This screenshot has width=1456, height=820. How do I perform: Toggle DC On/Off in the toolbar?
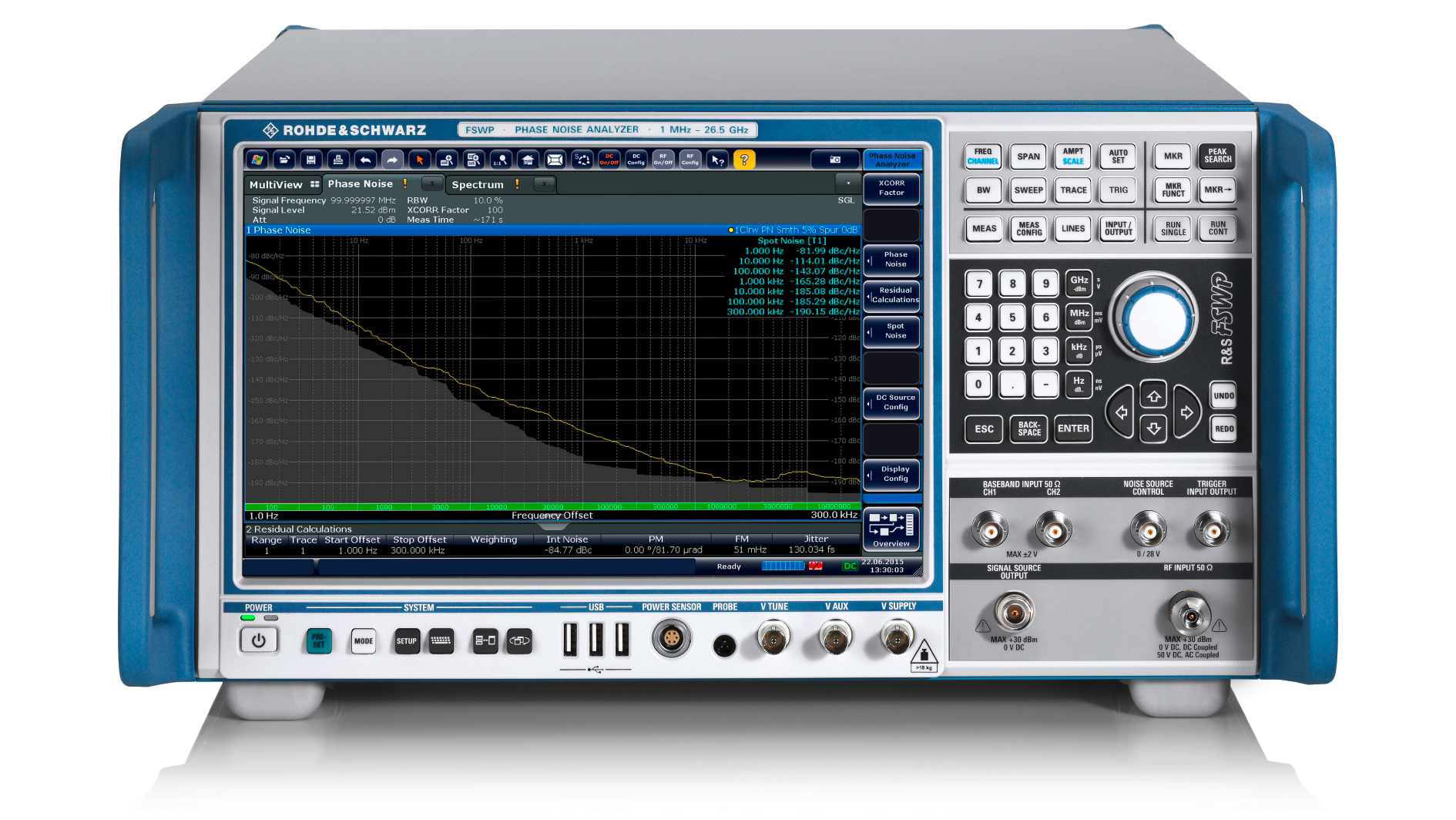pyautogui.click(x=609, y=160)
